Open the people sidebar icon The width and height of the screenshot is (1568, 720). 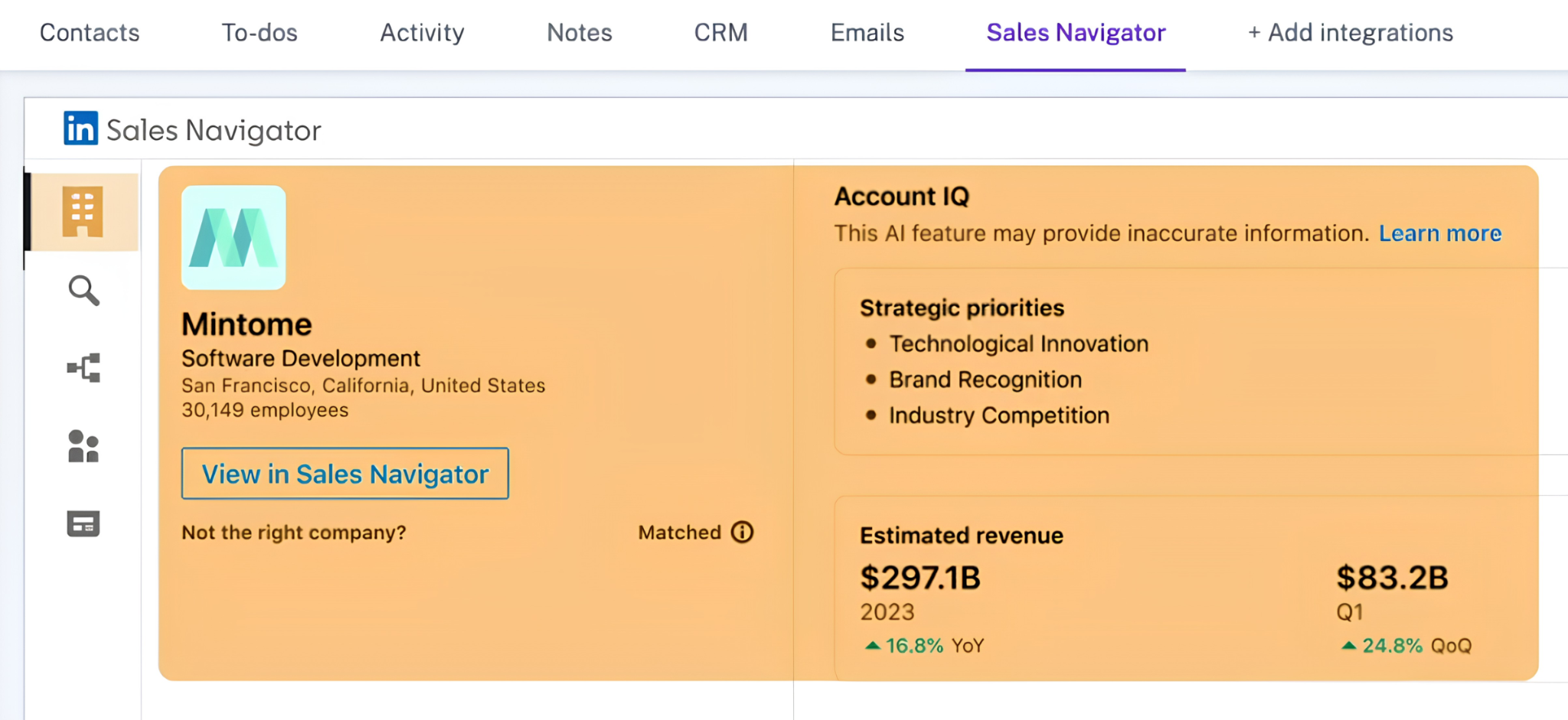[83, 446]
